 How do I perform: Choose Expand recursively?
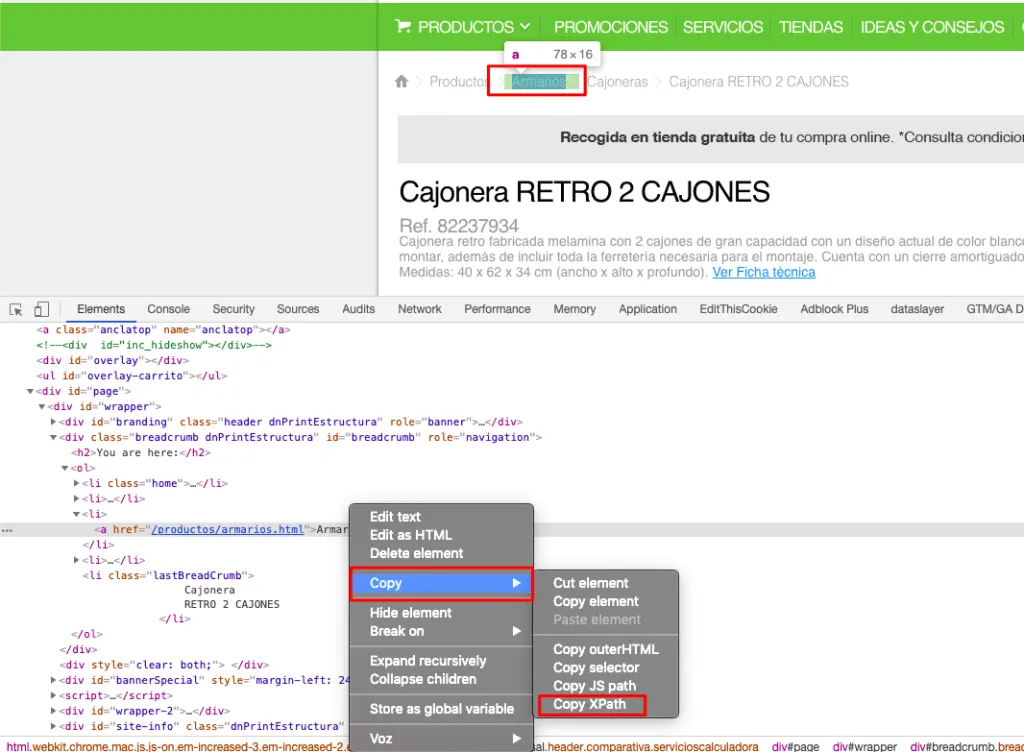pyautogui.click(x=441, y=661)
